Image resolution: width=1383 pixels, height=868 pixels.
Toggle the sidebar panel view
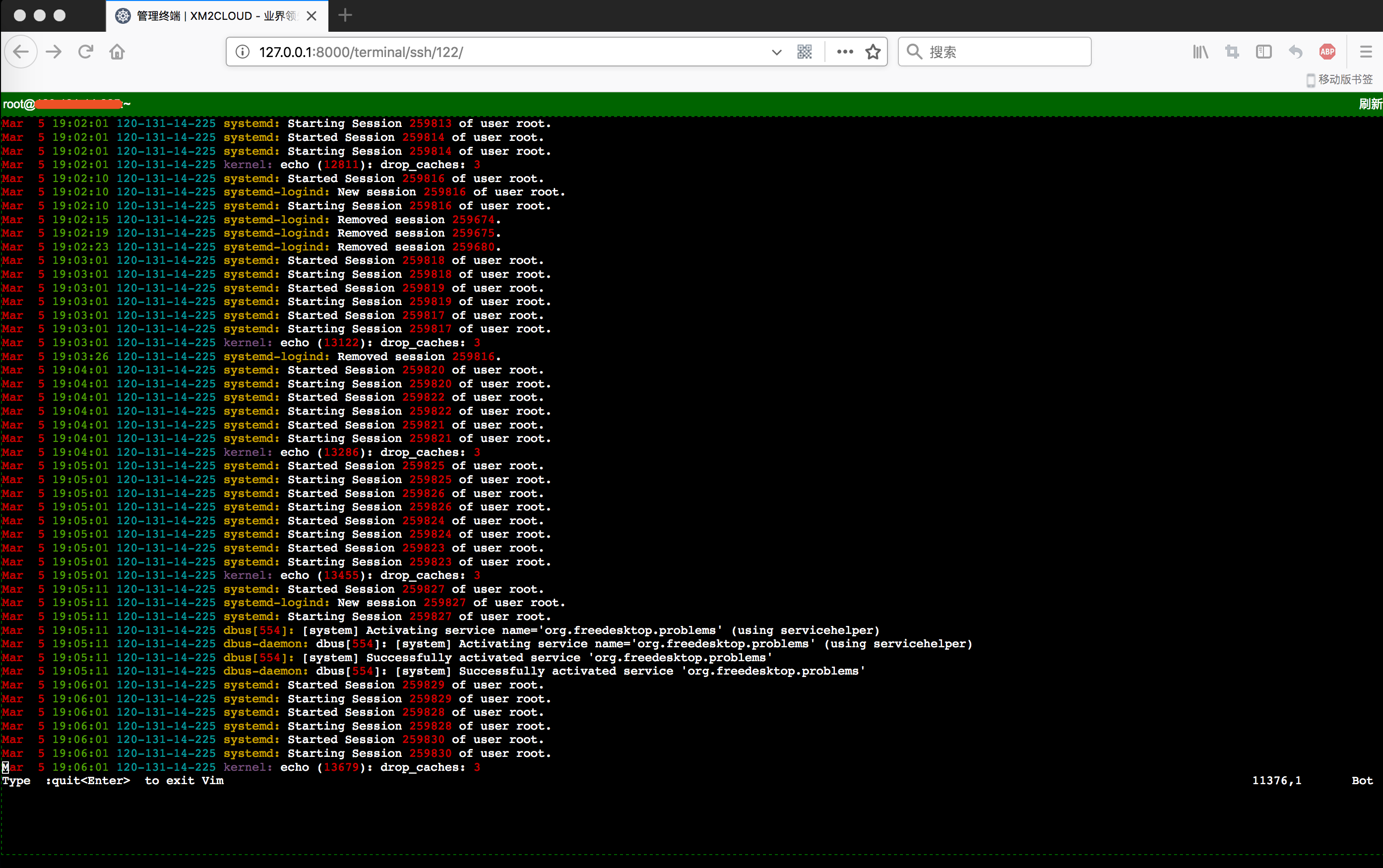(x=1263, y=52)
